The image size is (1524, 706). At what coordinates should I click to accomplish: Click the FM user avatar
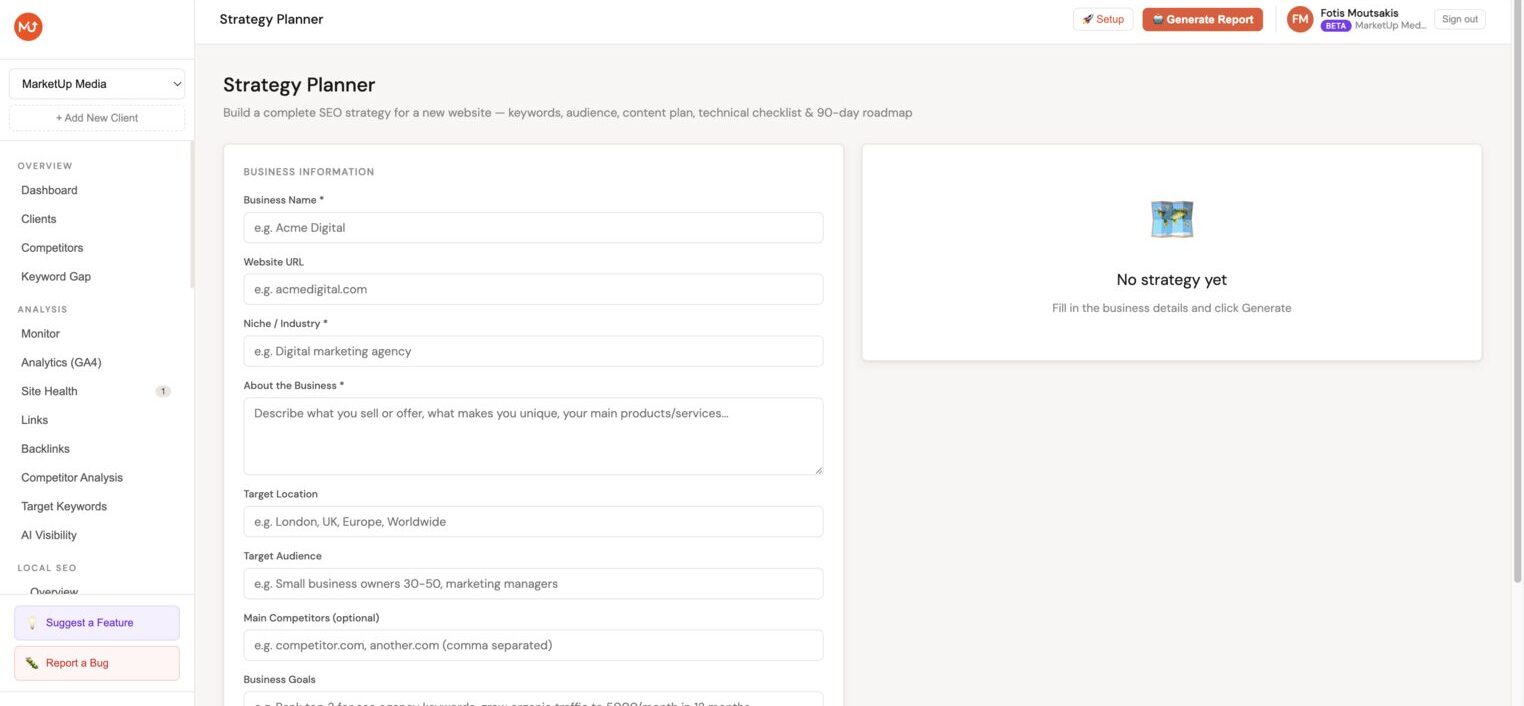[1300, 19]
